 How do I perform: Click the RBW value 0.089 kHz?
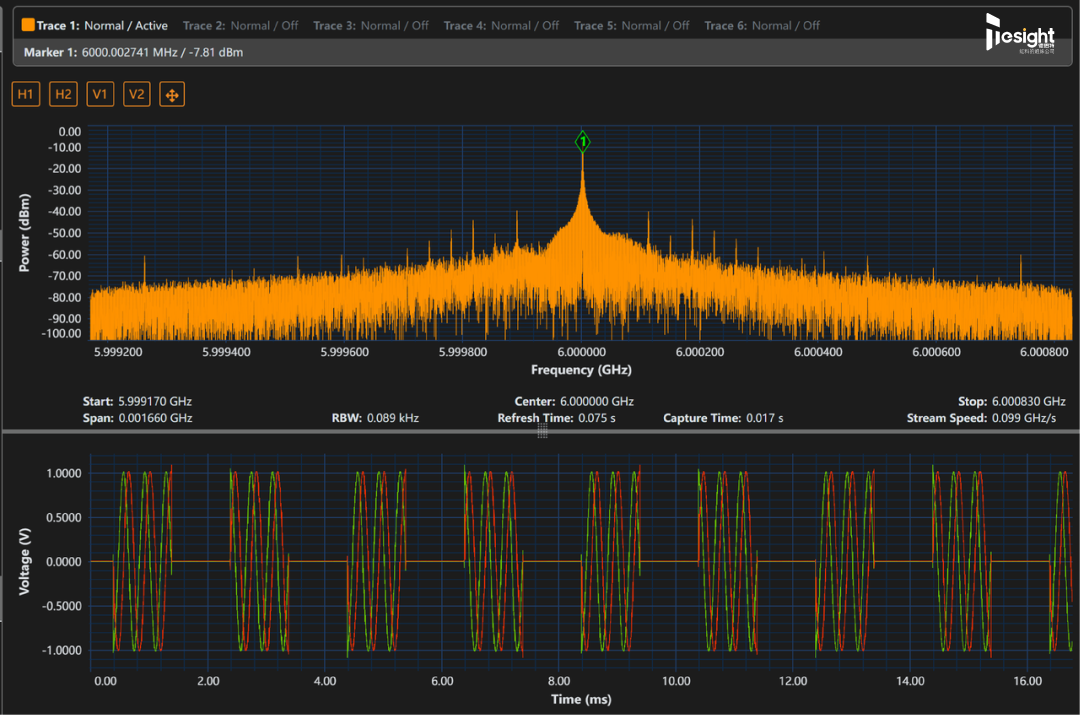[393, 418]
